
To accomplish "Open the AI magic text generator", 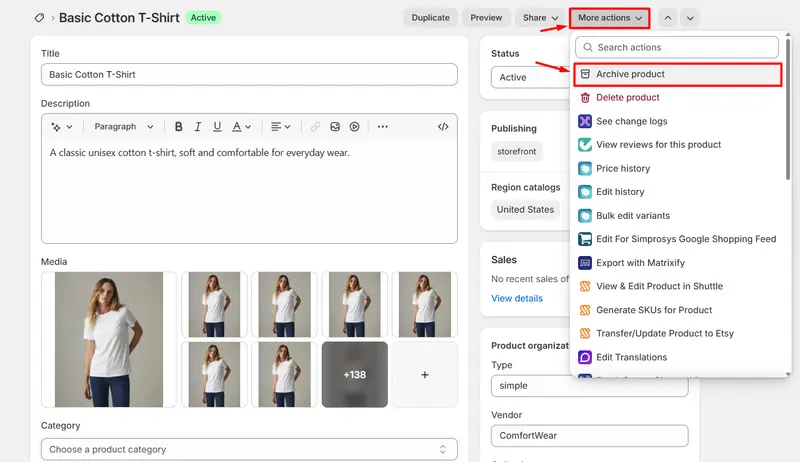I will 61,126.
